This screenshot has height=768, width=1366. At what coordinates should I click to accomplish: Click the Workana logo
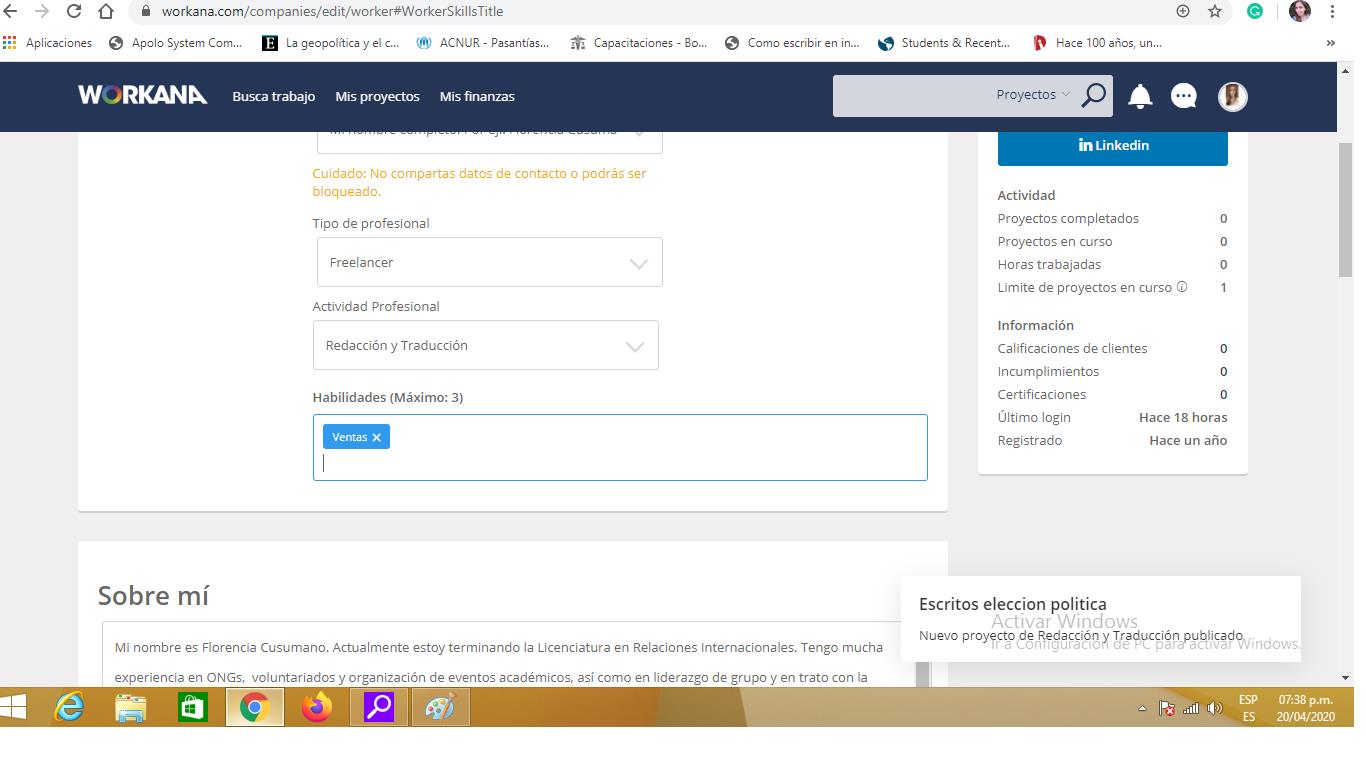tap(142, 96)
